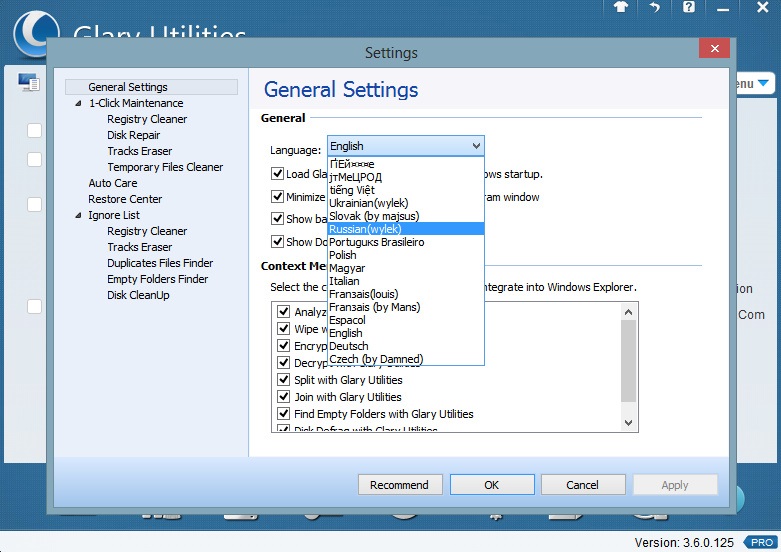Open Restore Center settings in sidebar

[x=125, y=199]
